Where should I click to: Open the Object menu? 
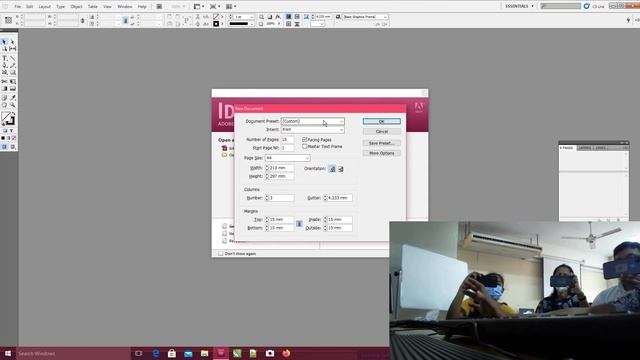(76, 7)
